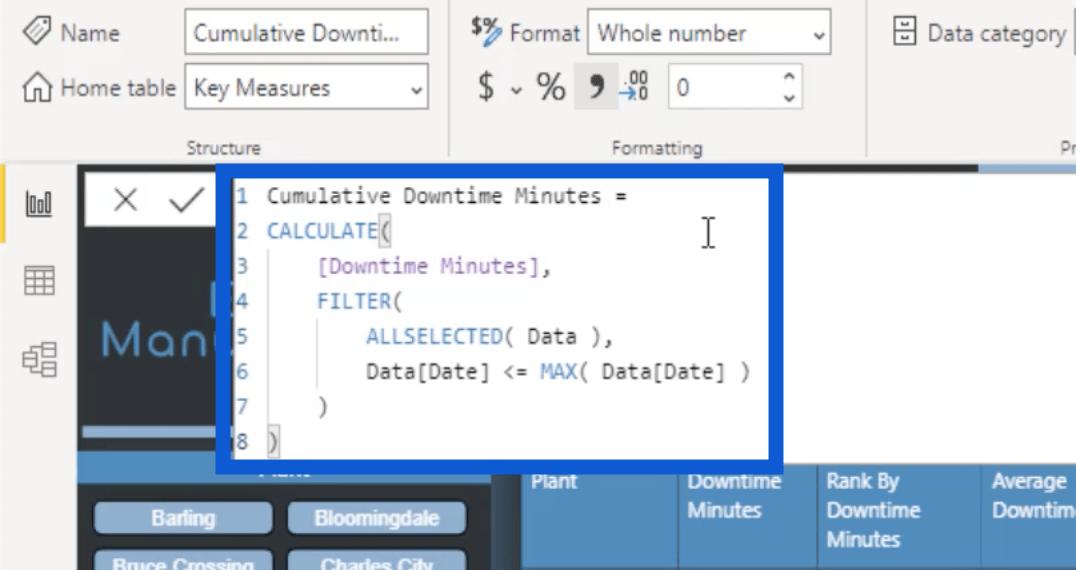Screen dimensions: 1076x570
Task: Cancel the formula with the X icon
Action: [x=126, y=200]
